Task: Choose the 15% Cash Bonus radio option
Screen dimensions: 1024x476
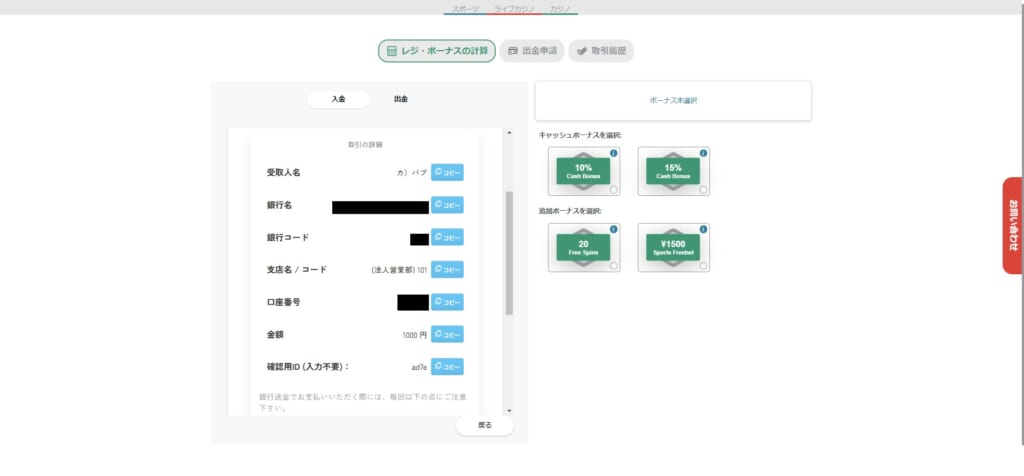Action: (x=703, y=190)
